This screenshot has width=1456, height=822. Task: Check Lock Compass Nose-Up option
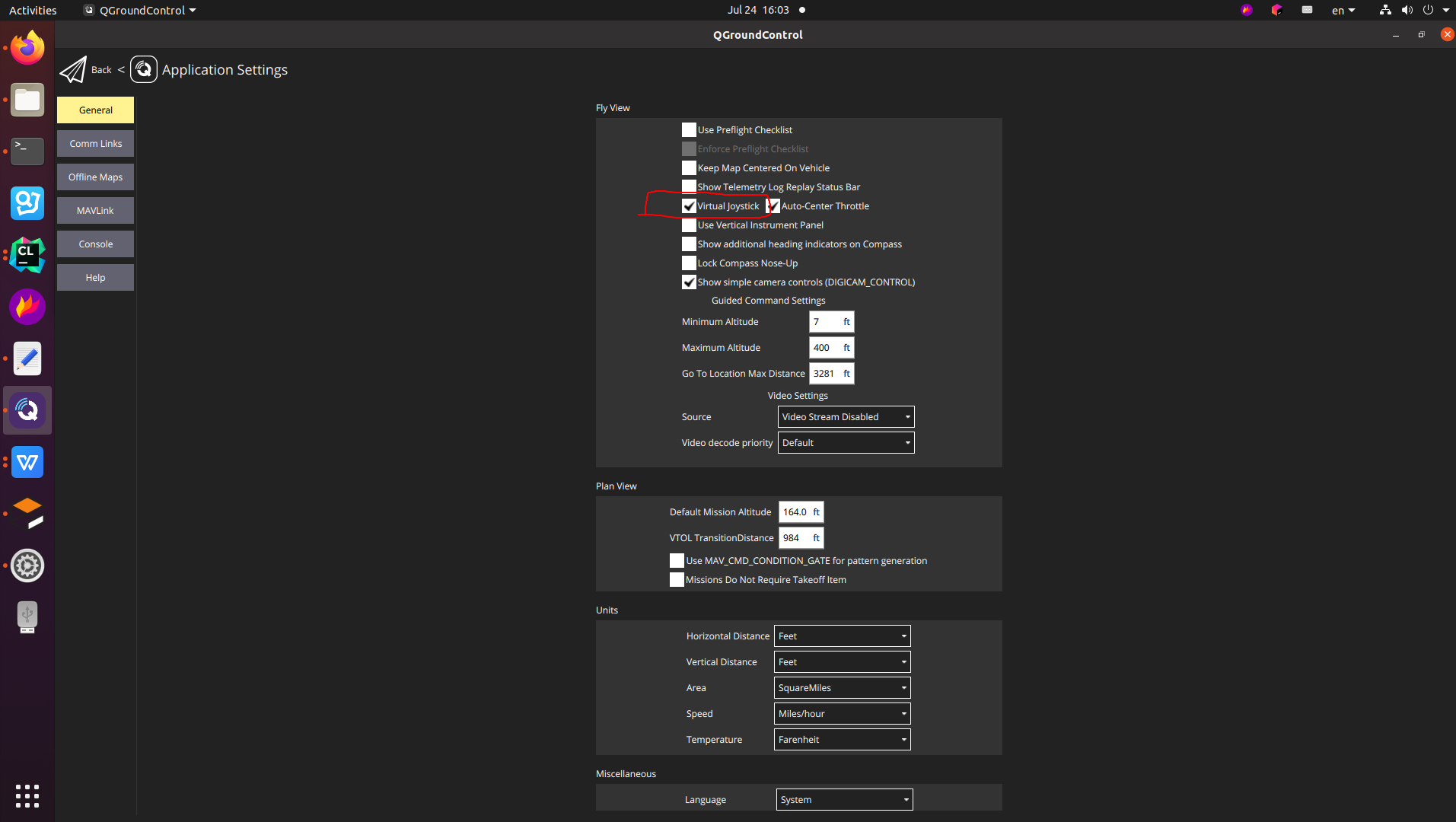click(x=689, y=263)
